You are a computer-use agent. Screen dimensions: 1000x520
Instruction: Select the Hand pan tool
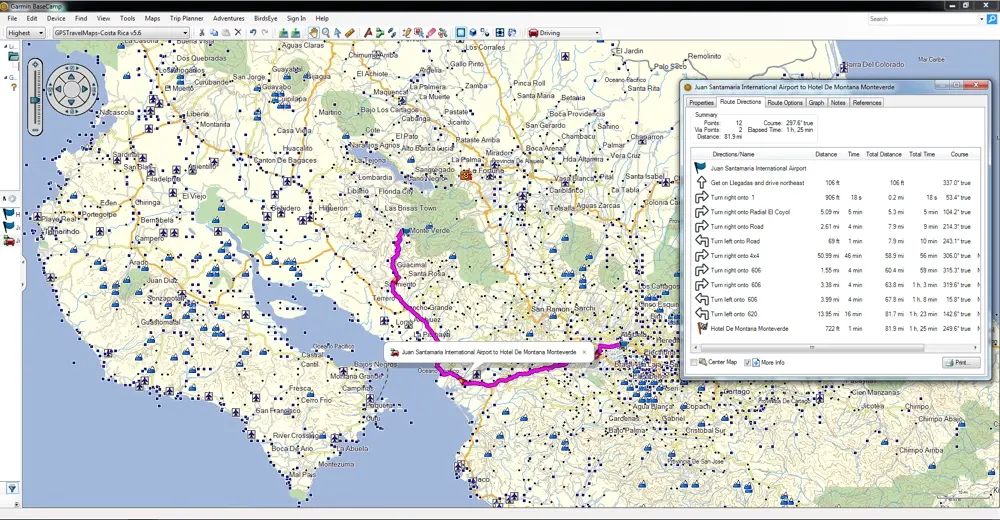click(x=313, y=33)
